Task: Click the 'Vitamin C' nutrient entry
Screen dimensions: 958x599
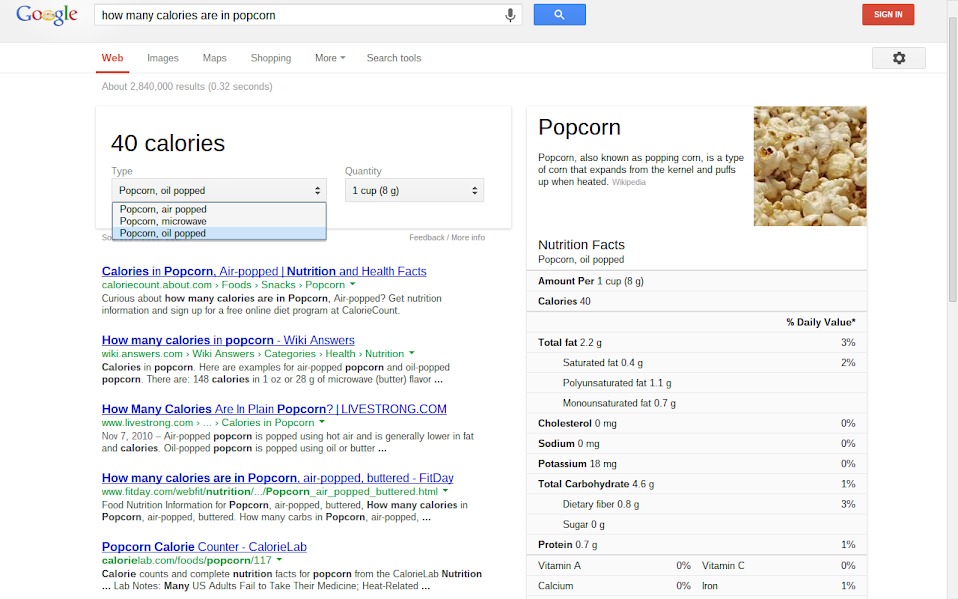Action: point(723,565)
